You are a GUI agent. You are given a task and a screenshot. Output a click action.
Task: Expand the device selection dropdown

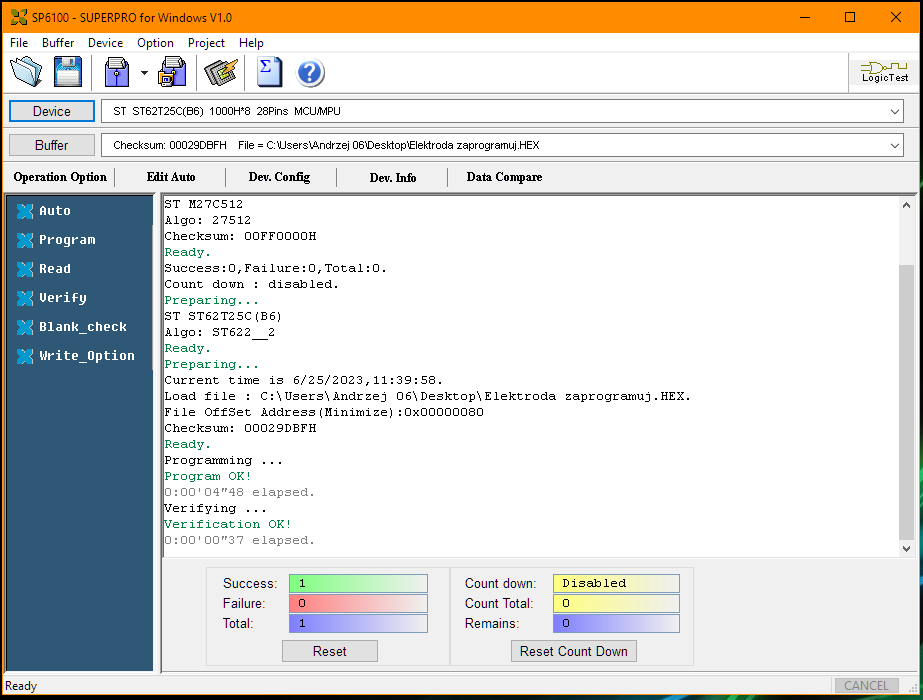coord(894,111)
